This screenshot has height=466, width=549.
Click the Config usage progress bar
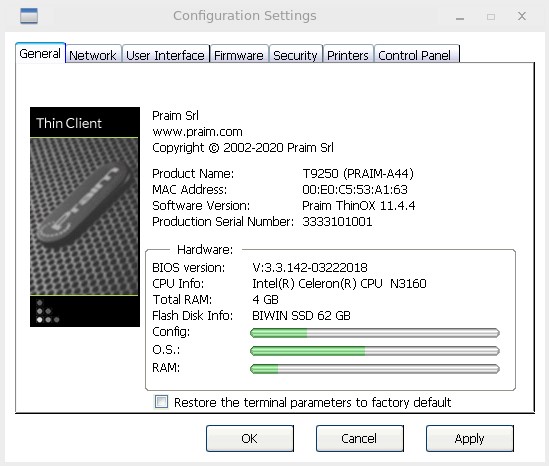click(x=375, y=333)
